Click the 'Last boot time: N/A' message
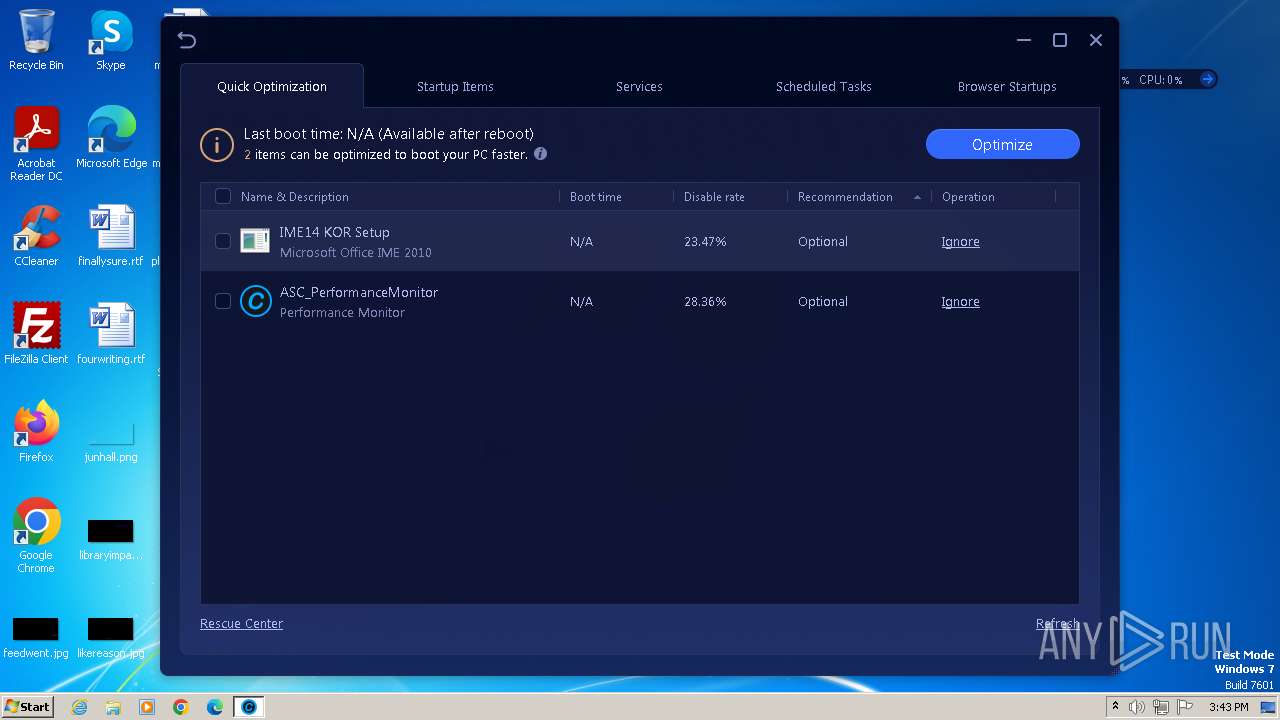The height and width of the screenshot is (720, 1280). (389, 134)
